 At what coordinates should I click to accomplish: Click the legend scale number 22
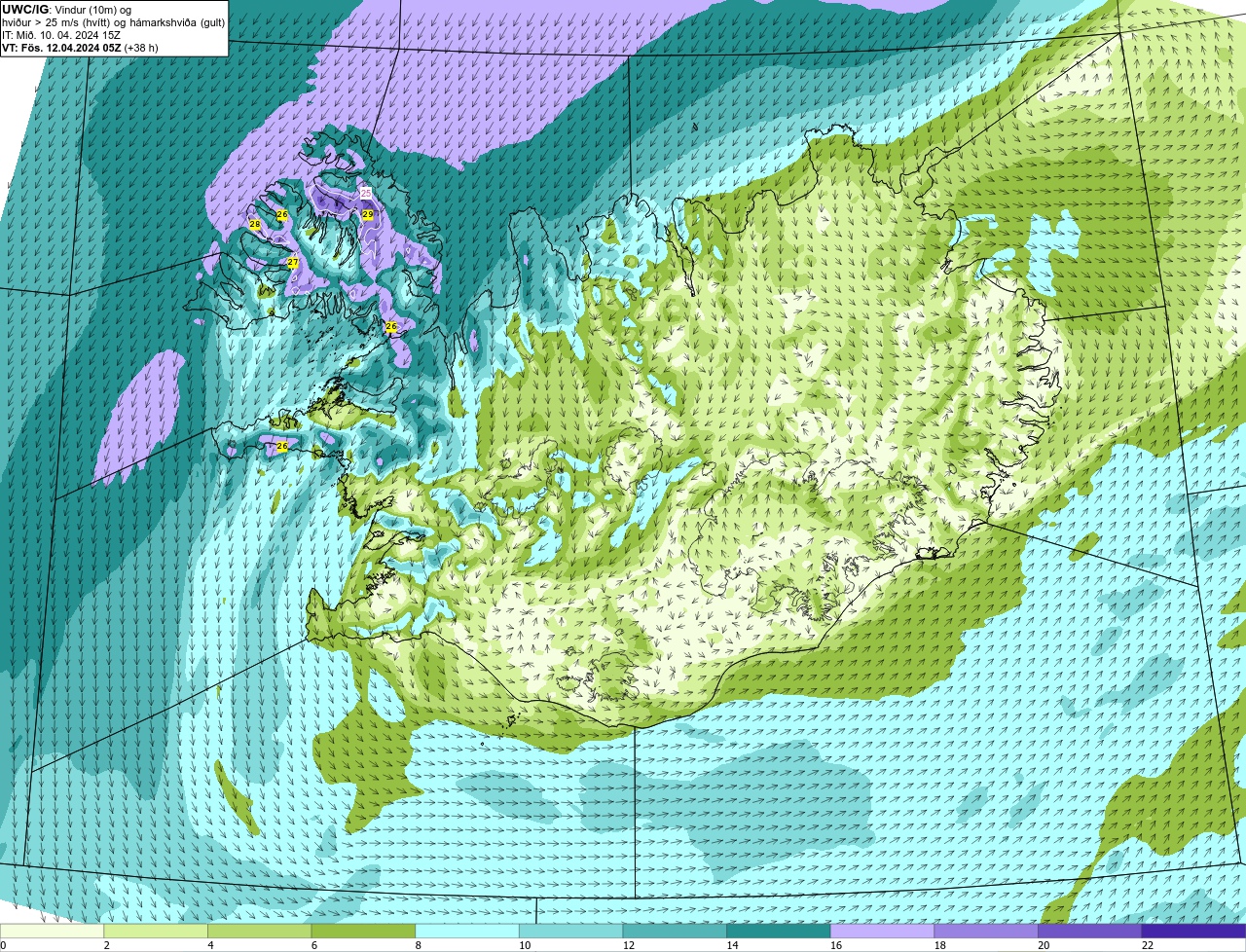[1148, 945]
